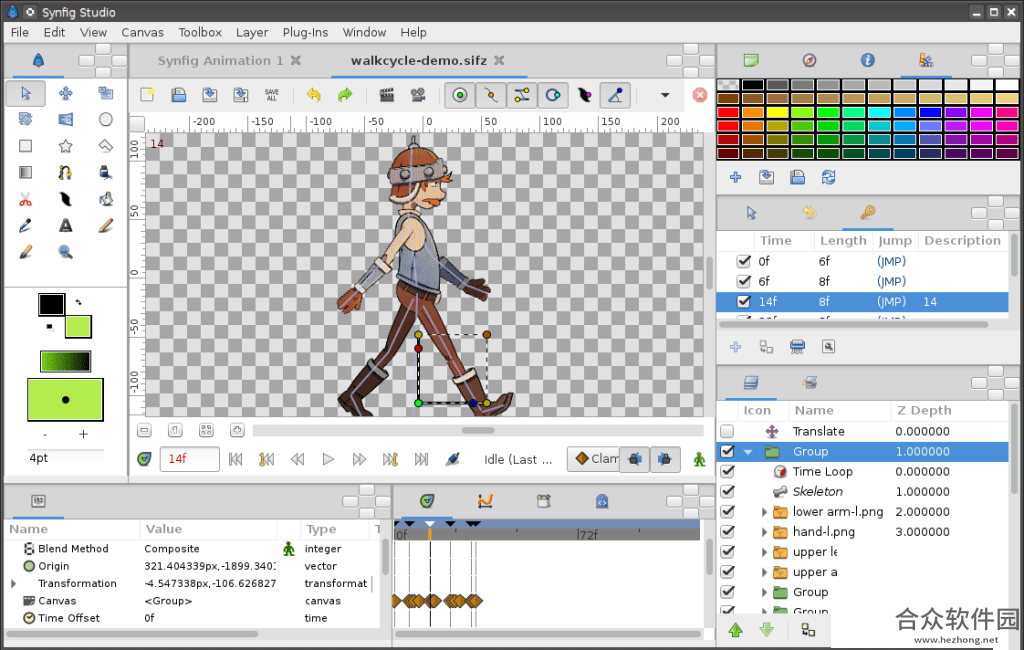
Task: Toggle the lower arm-l.png layer checkbox
Action: pos(727,512)
